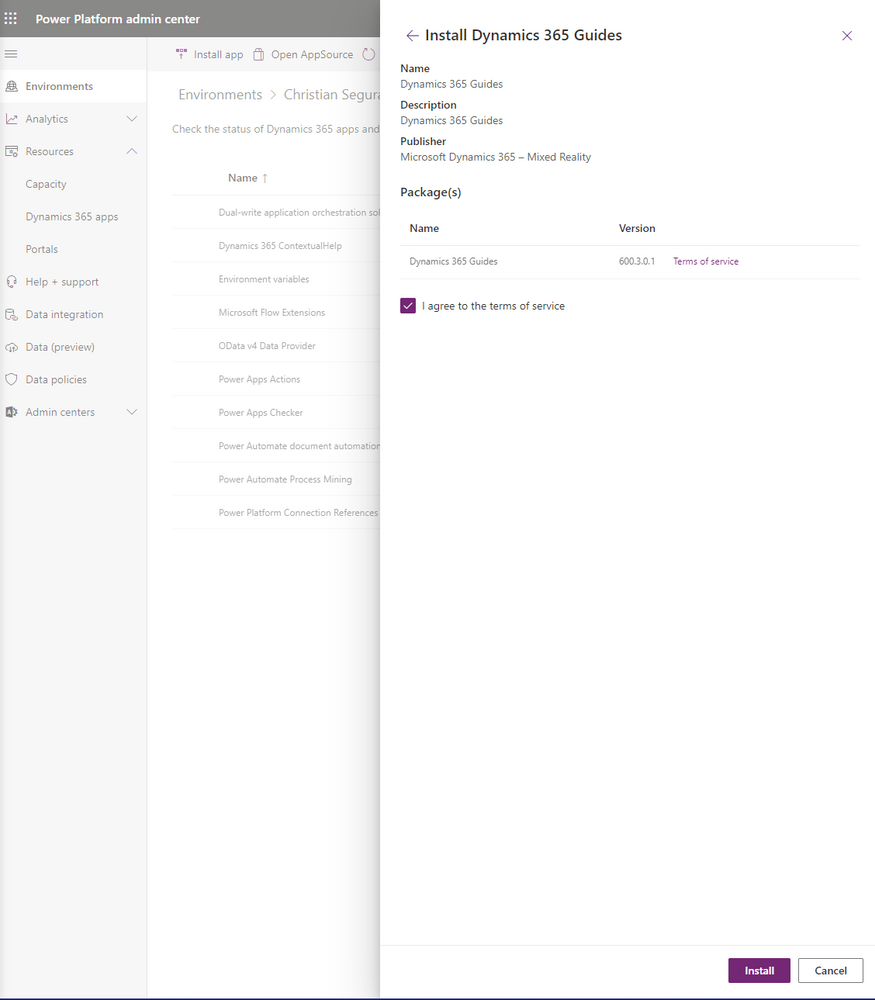Select Power Apps Actions row
Viewport: 875px width, 1000px height.
click(276, 379)
